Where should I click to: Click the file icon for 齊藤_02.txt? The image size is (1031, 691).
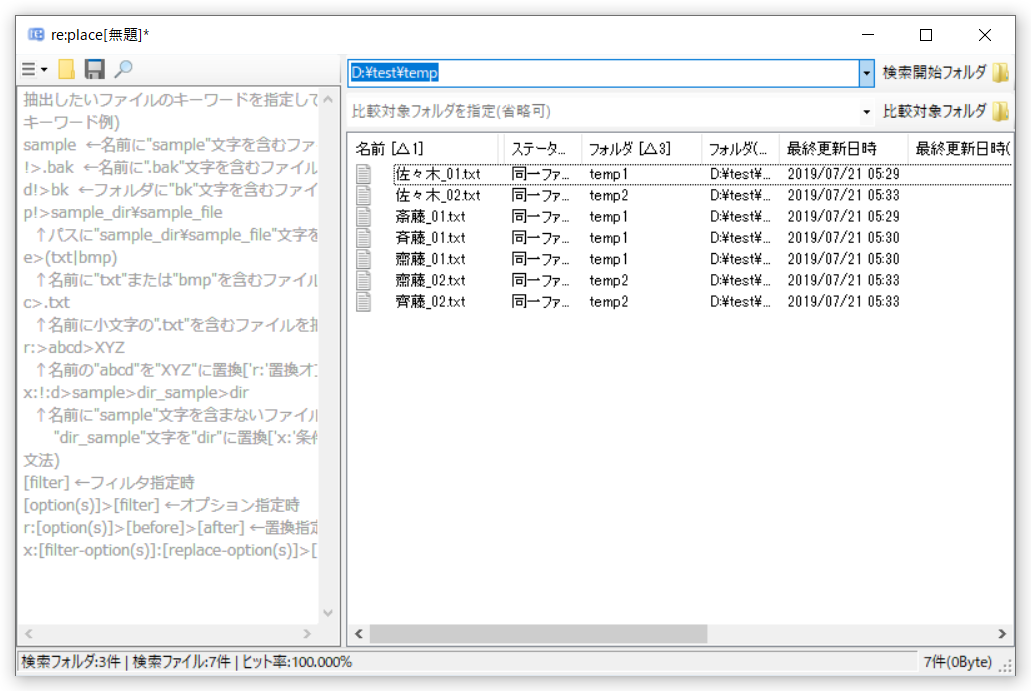364,301
